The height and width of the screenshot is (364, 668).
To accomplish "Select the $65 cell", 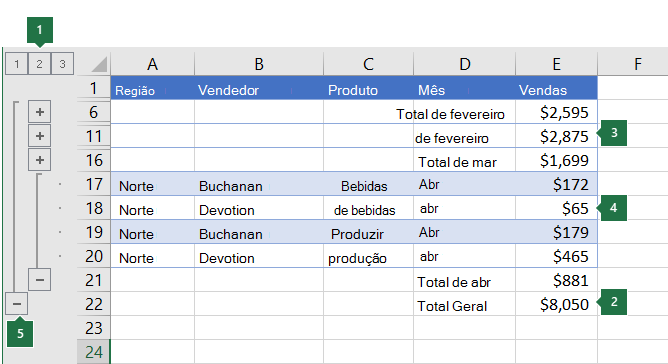I will pos(556,208).
